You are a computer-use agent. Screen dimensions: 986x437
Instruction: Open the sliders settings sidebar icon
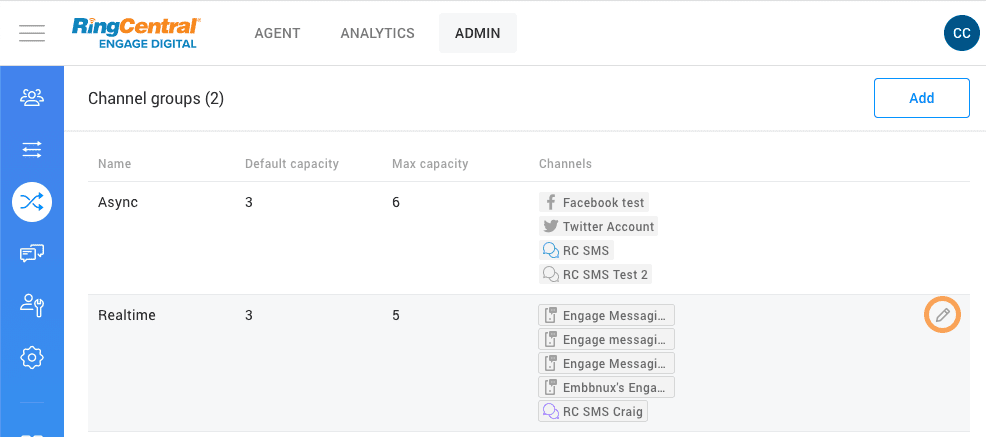32,149
